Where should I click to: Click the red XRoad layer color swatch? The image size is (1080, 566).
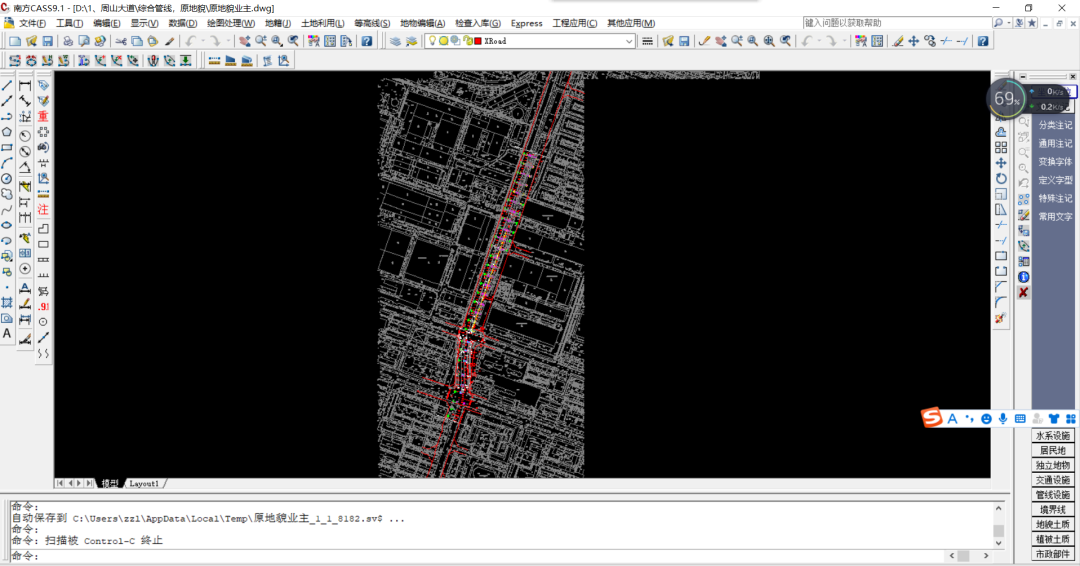(478, 41)
